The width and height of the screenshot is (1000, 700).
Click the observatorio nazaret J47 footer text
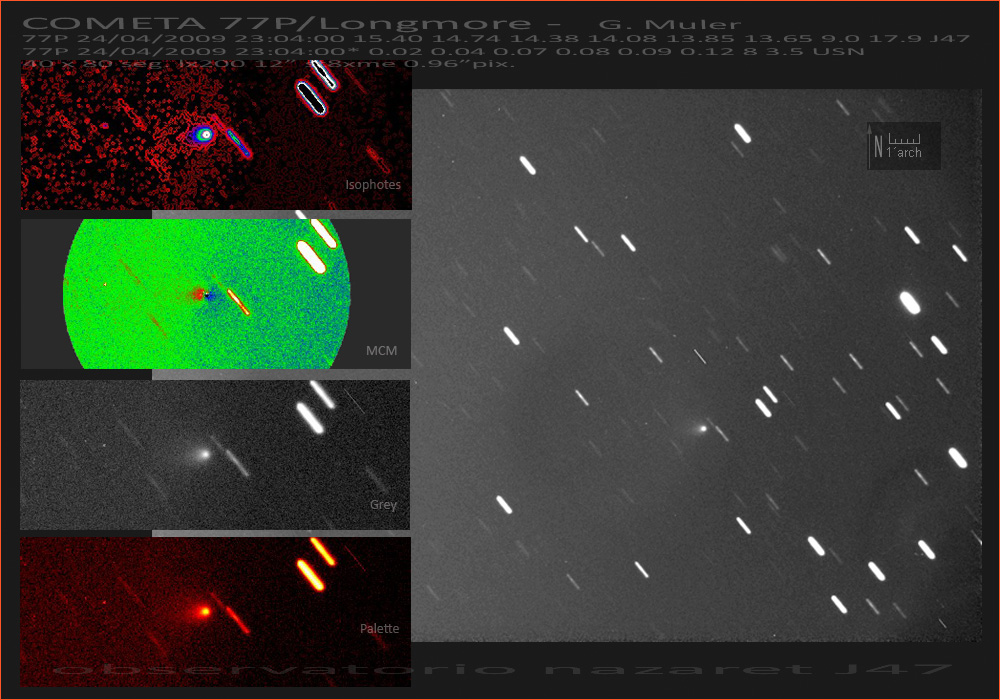(500, 668)
